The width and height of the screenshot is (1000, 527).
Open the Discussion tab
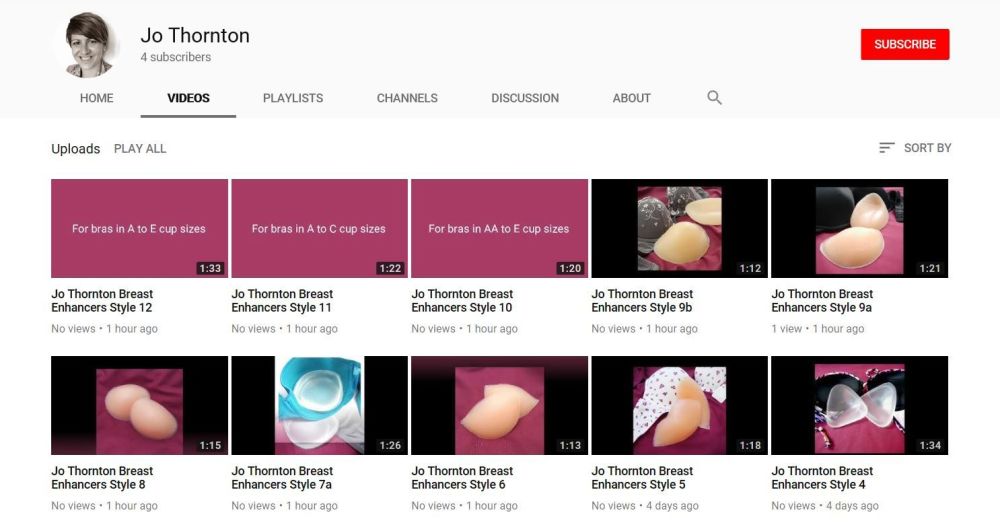coord(525,98)
